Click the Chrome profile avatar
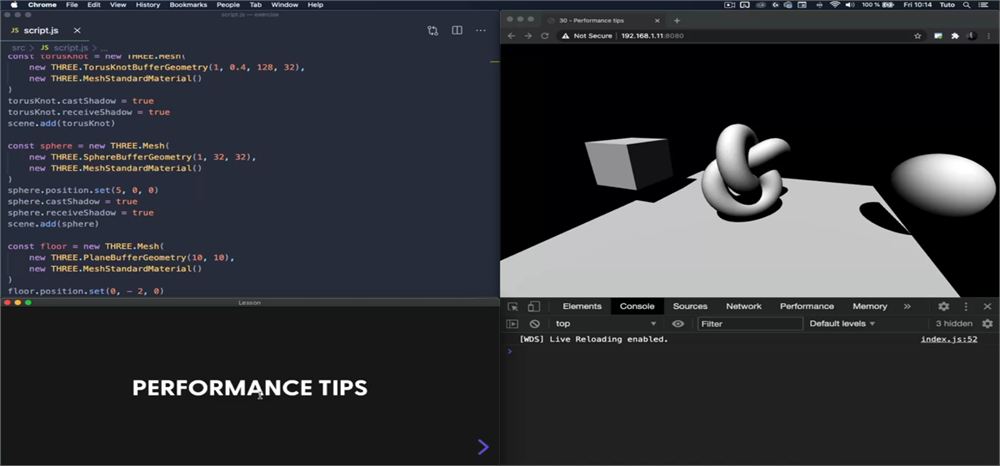This screenshot has height=466, width=1000. click(x=973, y=36)
